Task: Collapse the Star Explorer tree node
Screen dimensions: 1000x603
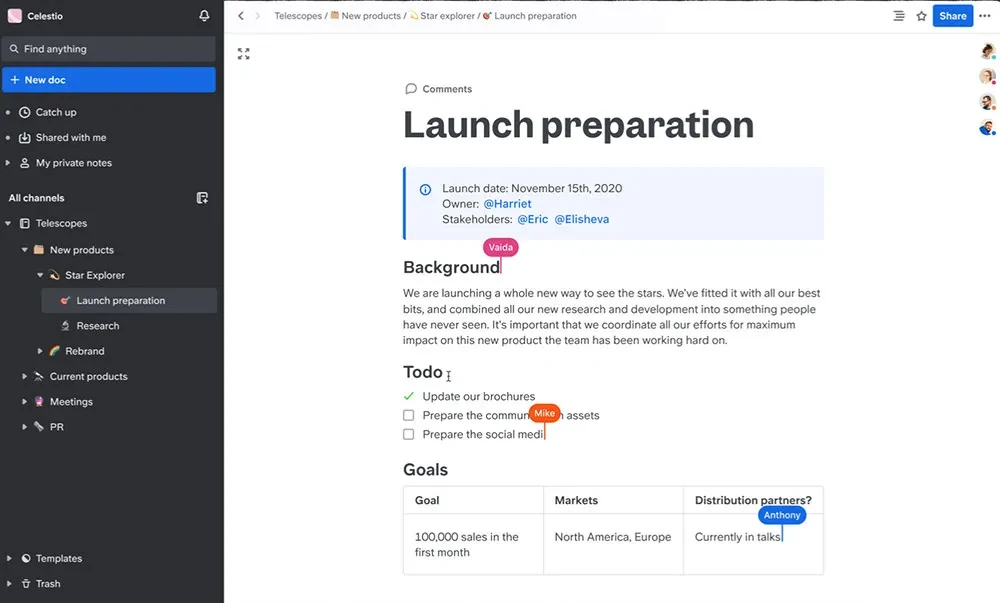Action: pos(40,275)
